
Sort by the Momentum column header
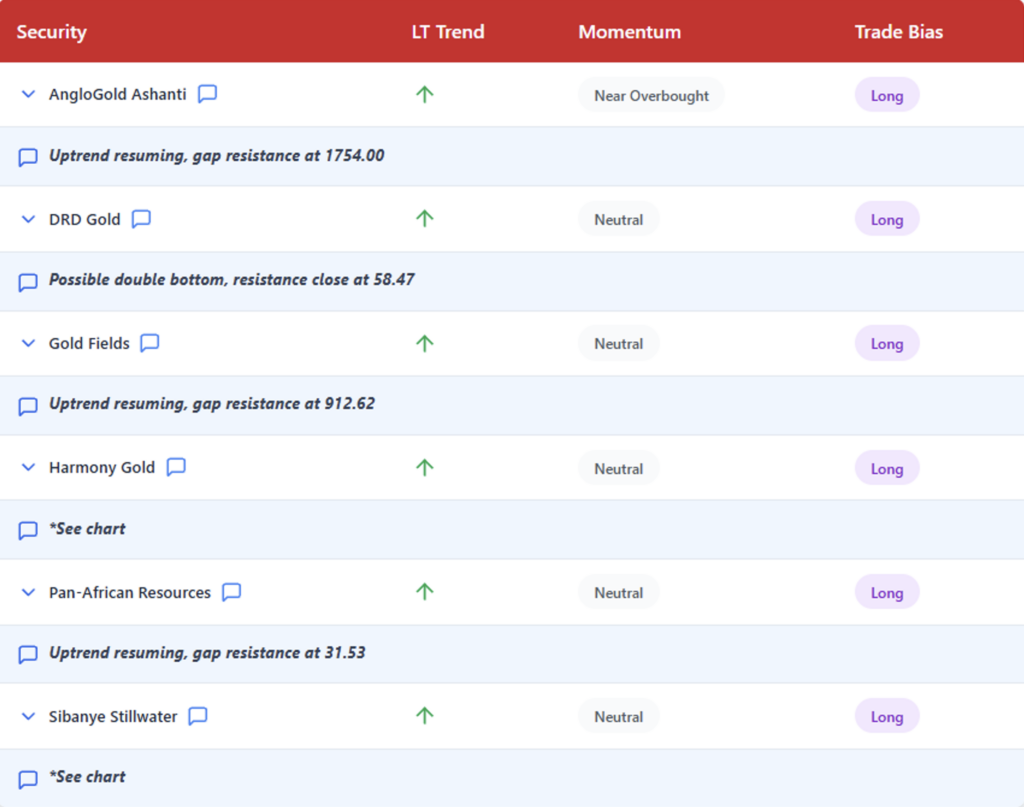[x=629, y=32]
